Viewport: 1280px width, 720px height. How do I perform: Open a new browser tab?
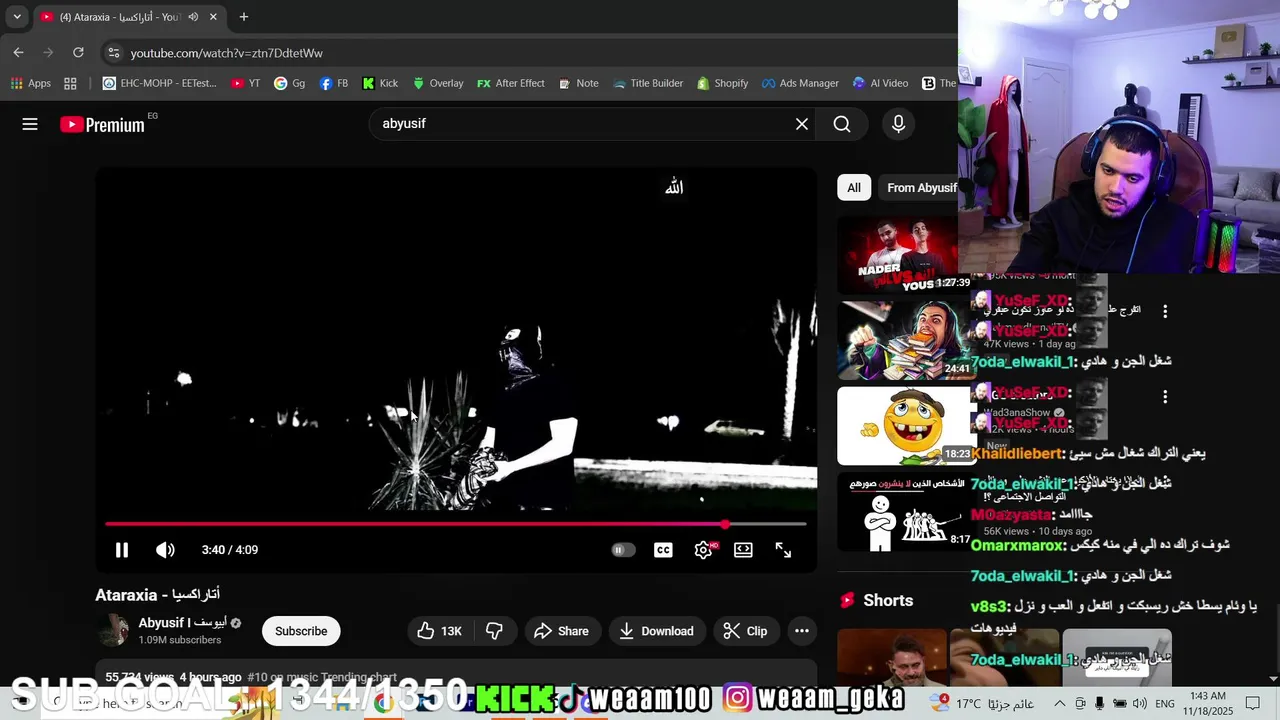[243, 17]
